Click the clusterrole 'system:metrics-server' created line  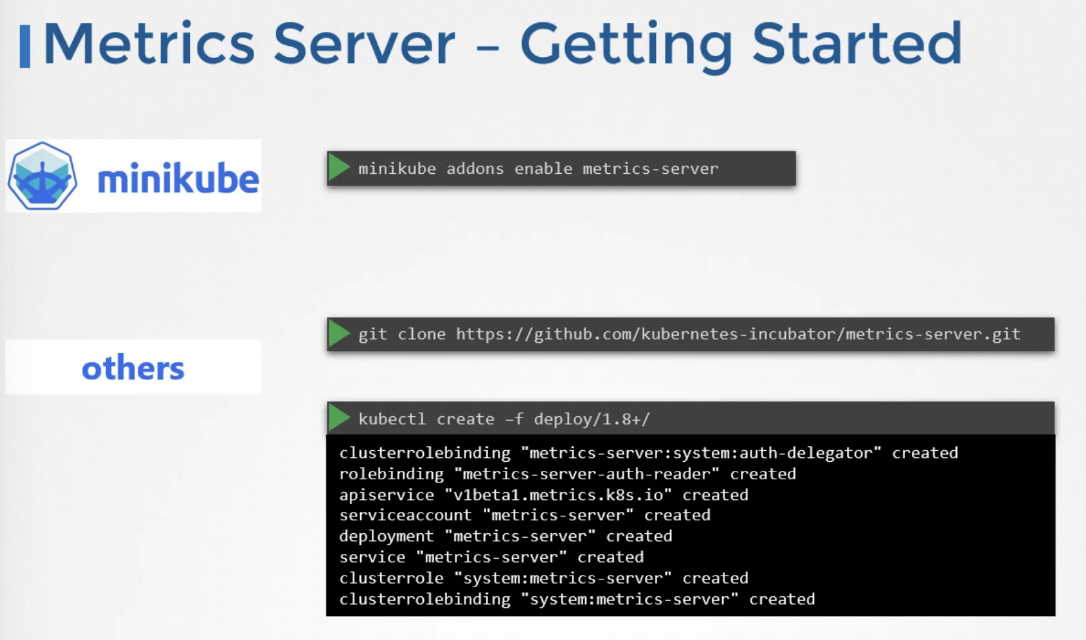pos(544,578)
